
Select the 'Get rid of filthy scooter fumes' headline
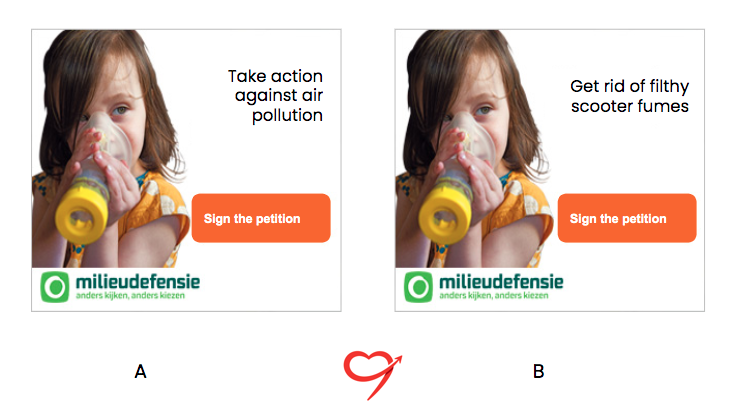[x=630, y=96]
